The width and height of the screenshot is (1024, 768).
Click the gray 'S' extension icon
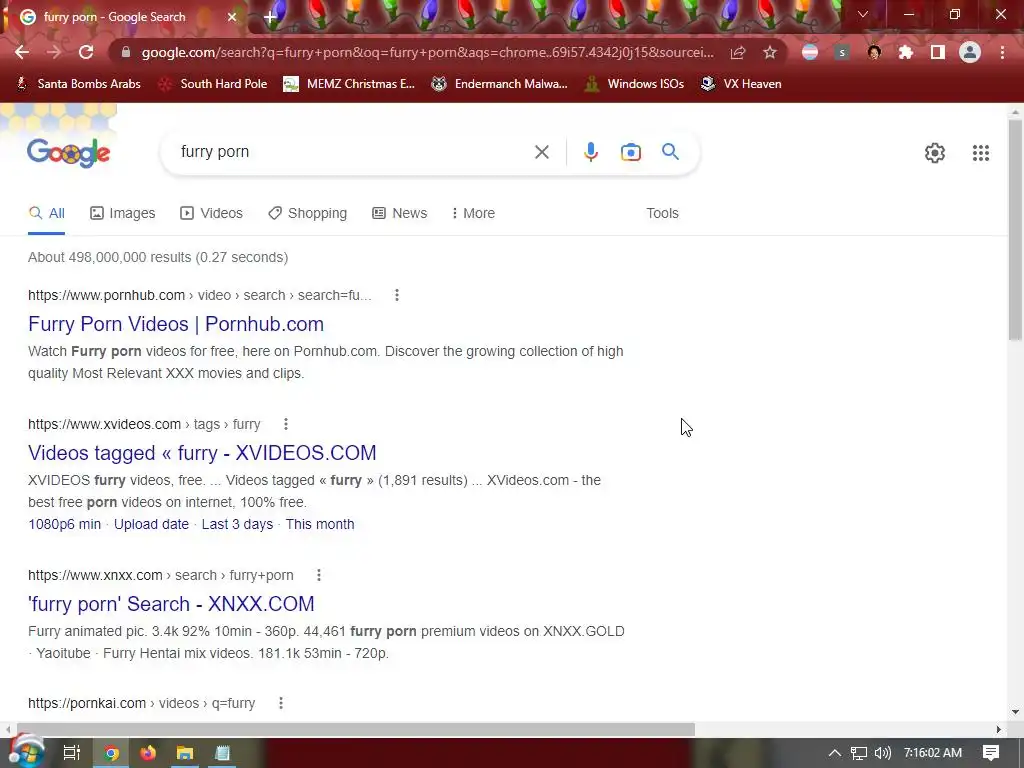[x=842, y=52]
